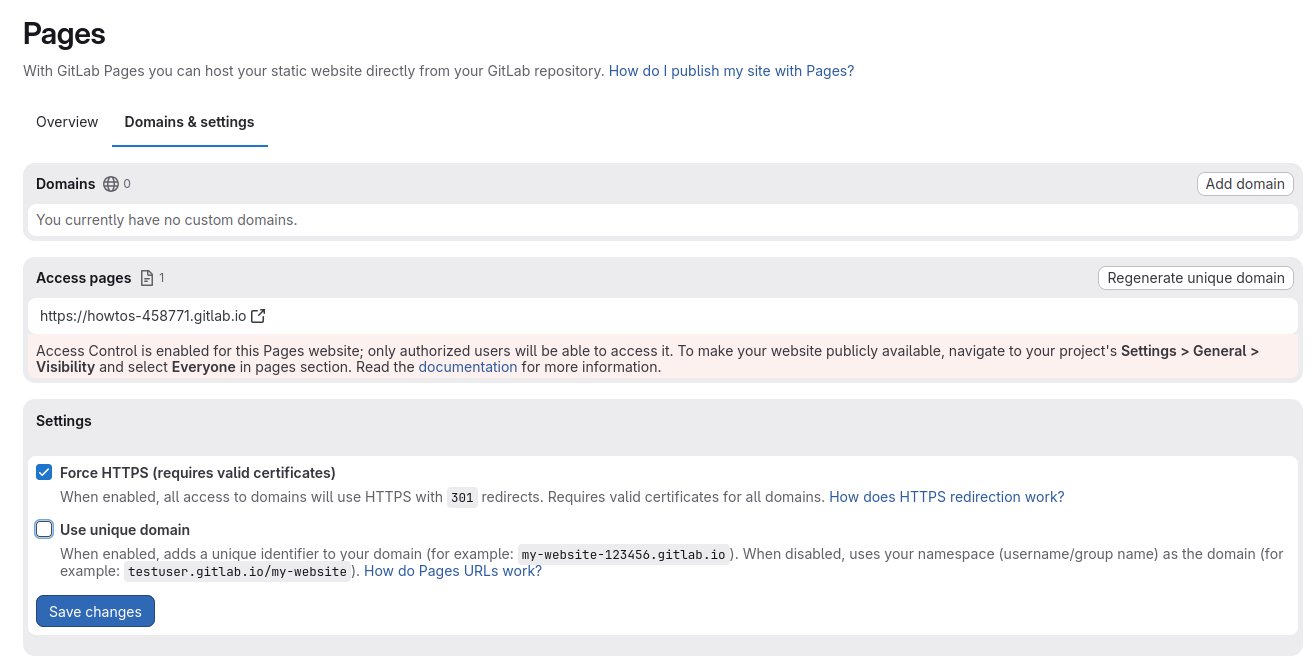The image size is (1314, 667).
Task: Select the Domains & settings tab
Action: tap(189, 122)
